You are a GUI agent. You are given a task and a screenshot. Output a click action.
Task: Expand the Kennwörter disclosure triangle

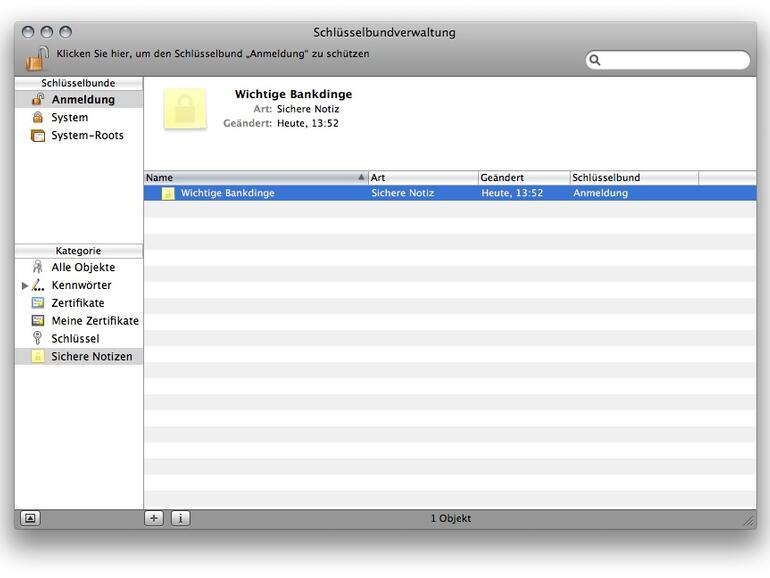coord(25,286)
